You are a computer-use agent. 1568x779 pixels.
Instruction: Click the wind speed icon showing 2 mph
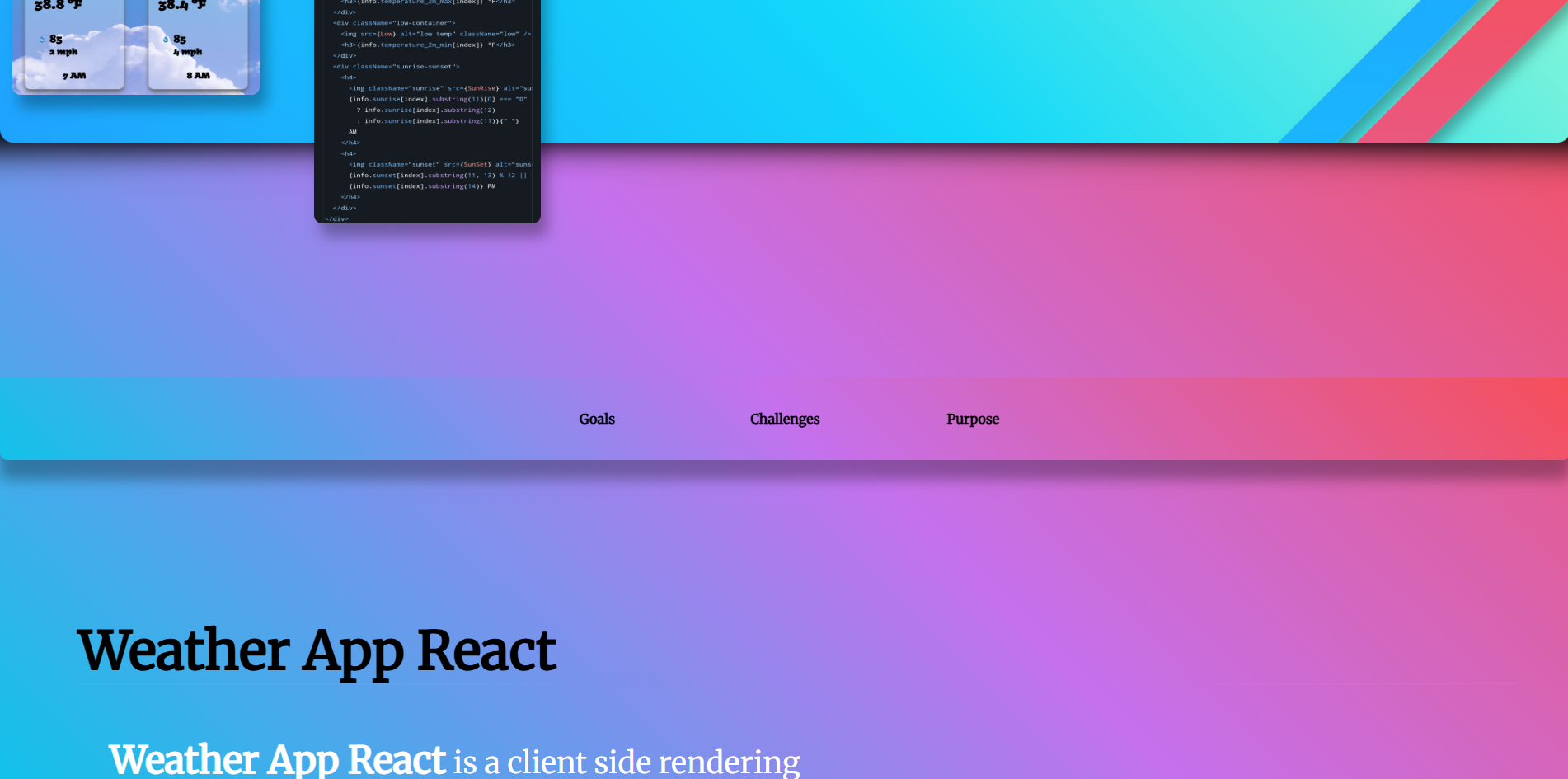41,51
